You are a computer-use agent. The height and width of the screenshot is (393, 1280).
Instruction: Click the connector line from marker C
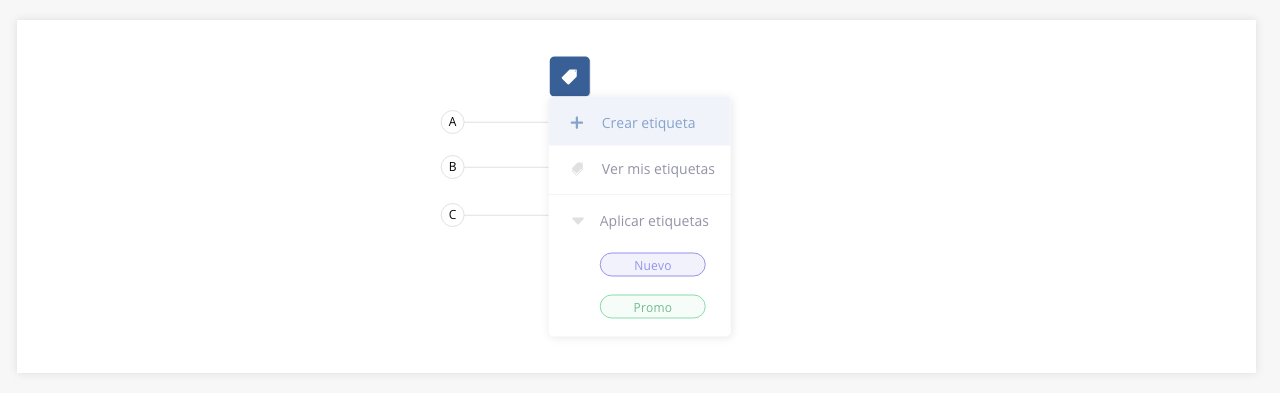coord(506,215)
